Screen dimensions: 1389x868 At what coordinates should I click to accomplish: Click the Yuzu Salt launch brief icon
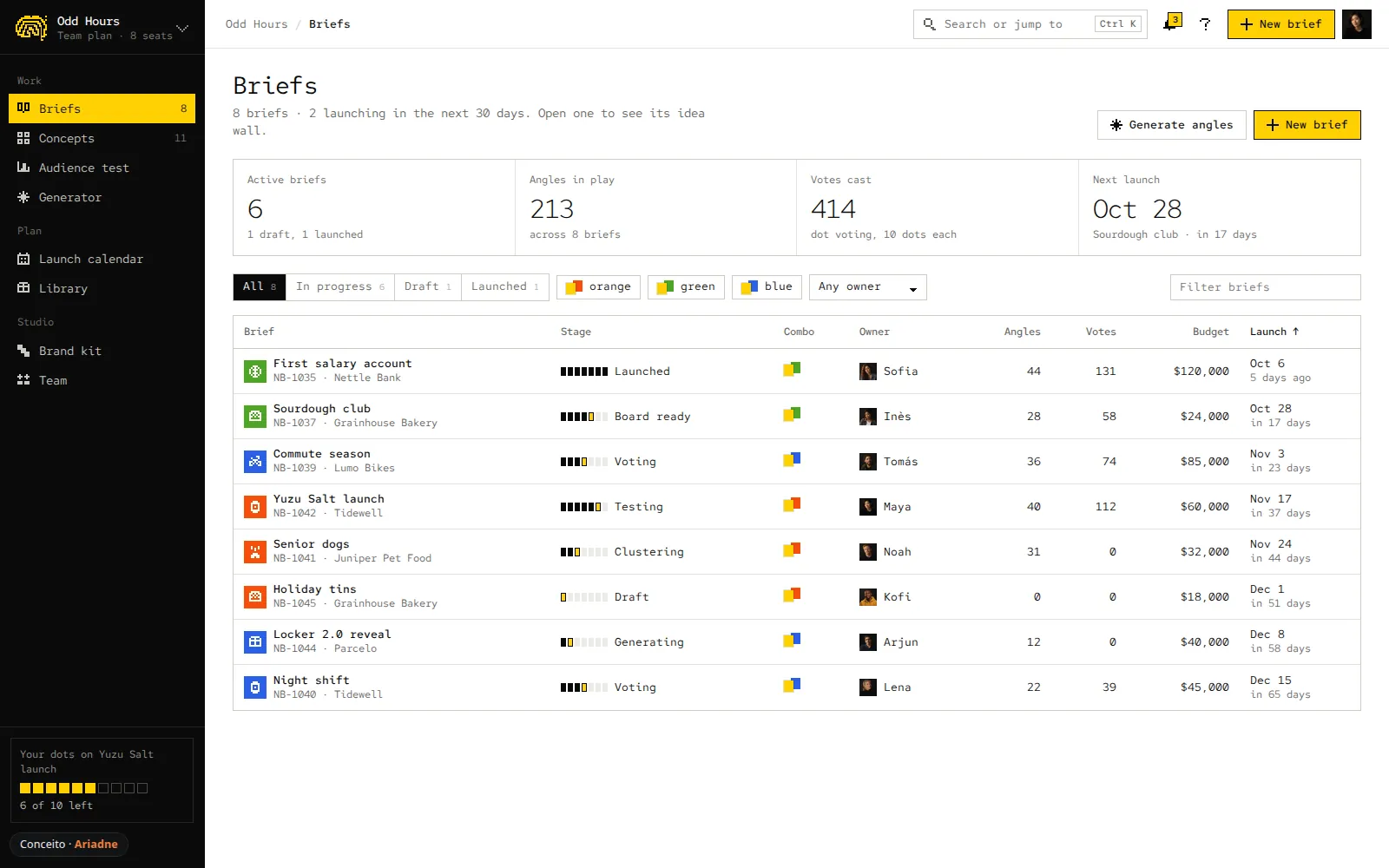click(255, 506)
